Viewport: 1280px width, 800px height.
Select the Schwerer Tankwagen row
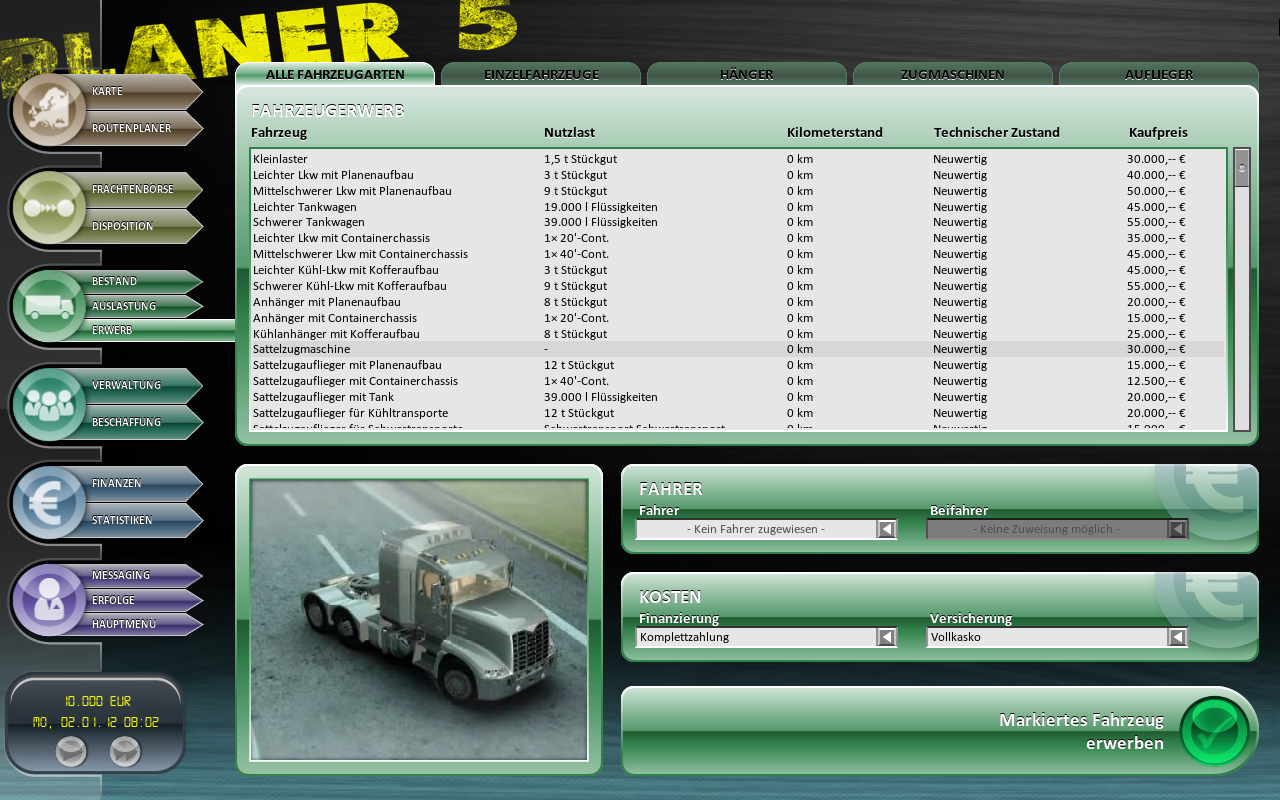[738, 222]
